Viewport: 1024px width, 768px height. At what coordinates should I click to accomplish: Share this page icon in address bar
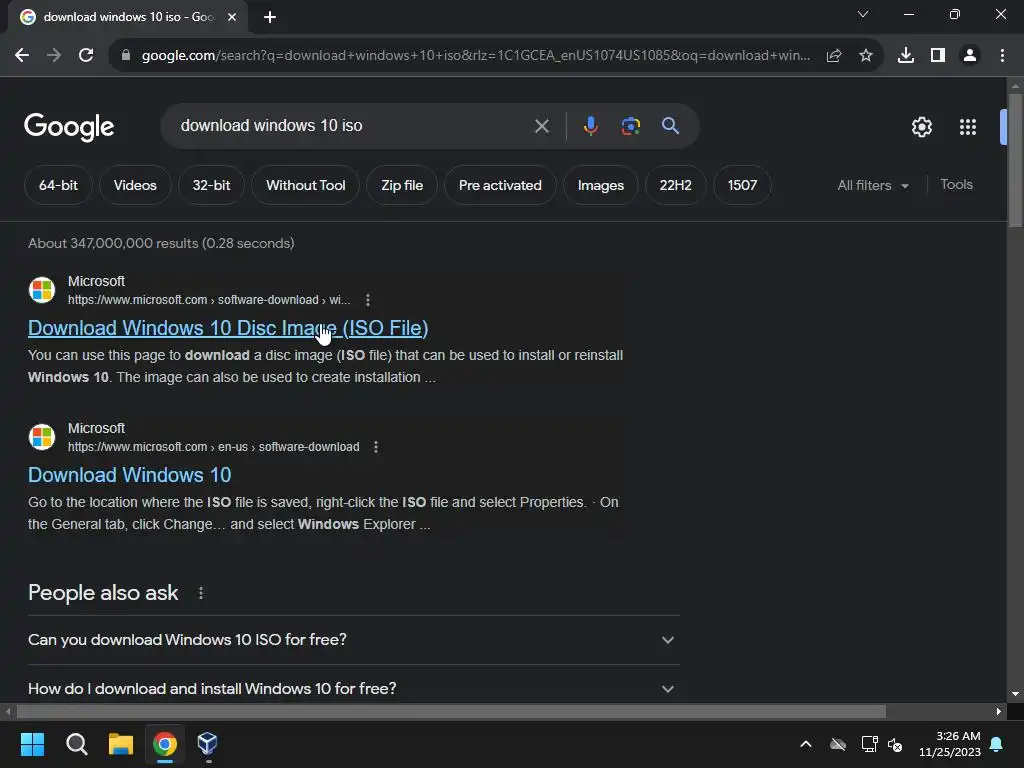point(834,56)
